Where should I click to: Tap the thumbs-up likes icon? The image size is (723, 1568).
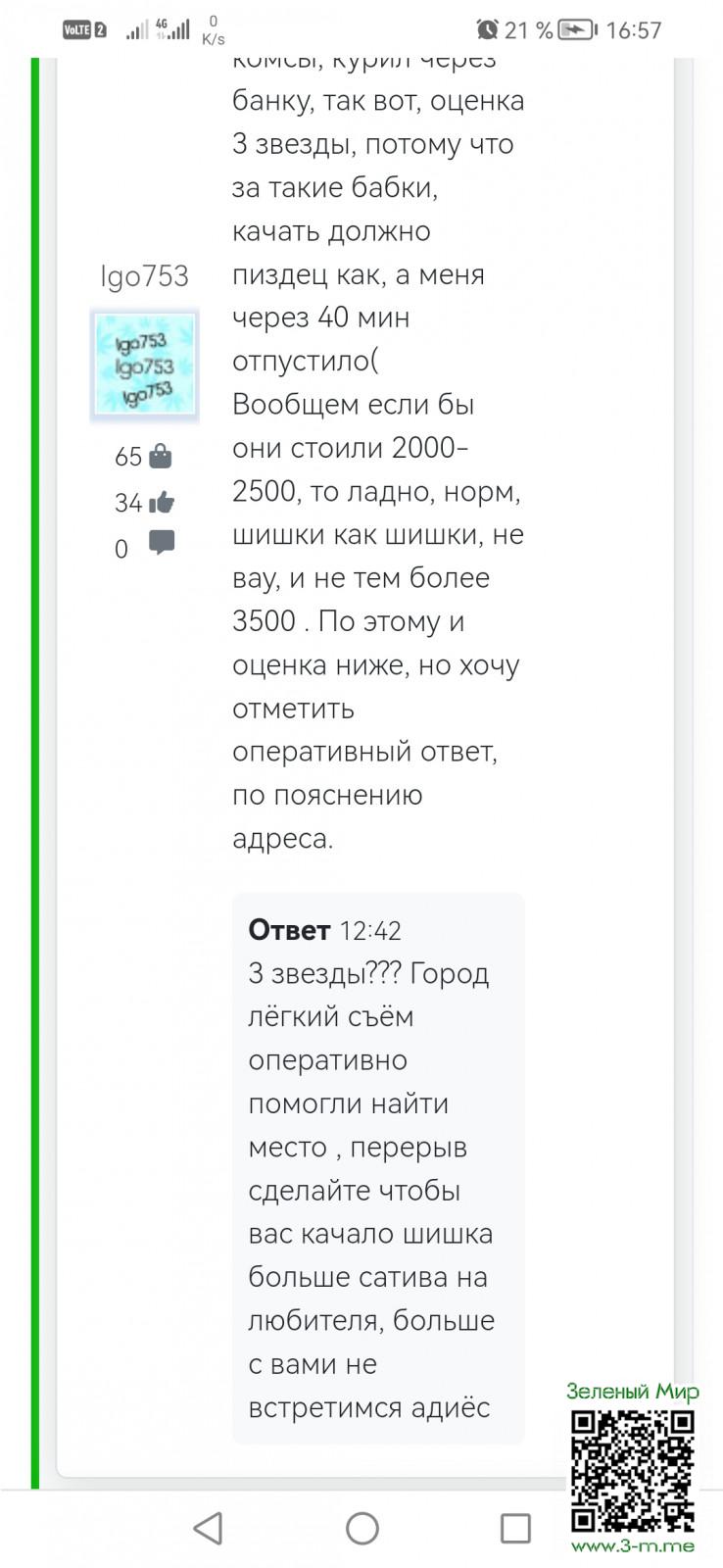coord(162,503)
